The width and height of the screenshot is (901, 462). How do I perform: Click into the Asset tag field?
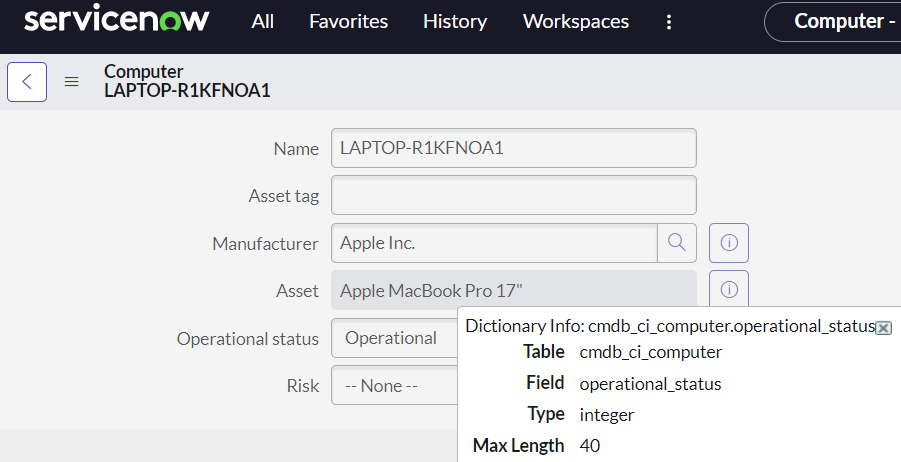tap(514, 195)
